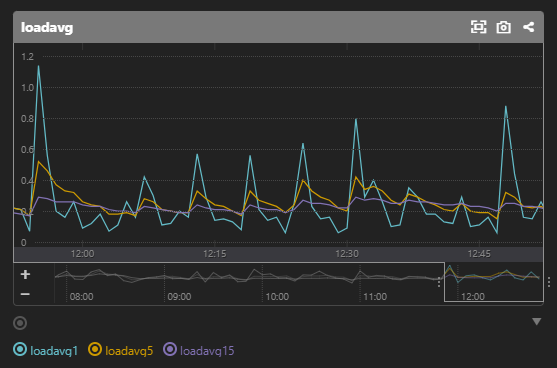Zoom out with the minus button
This screenshot has width=557, height=368.
click(x=25, y=294)
